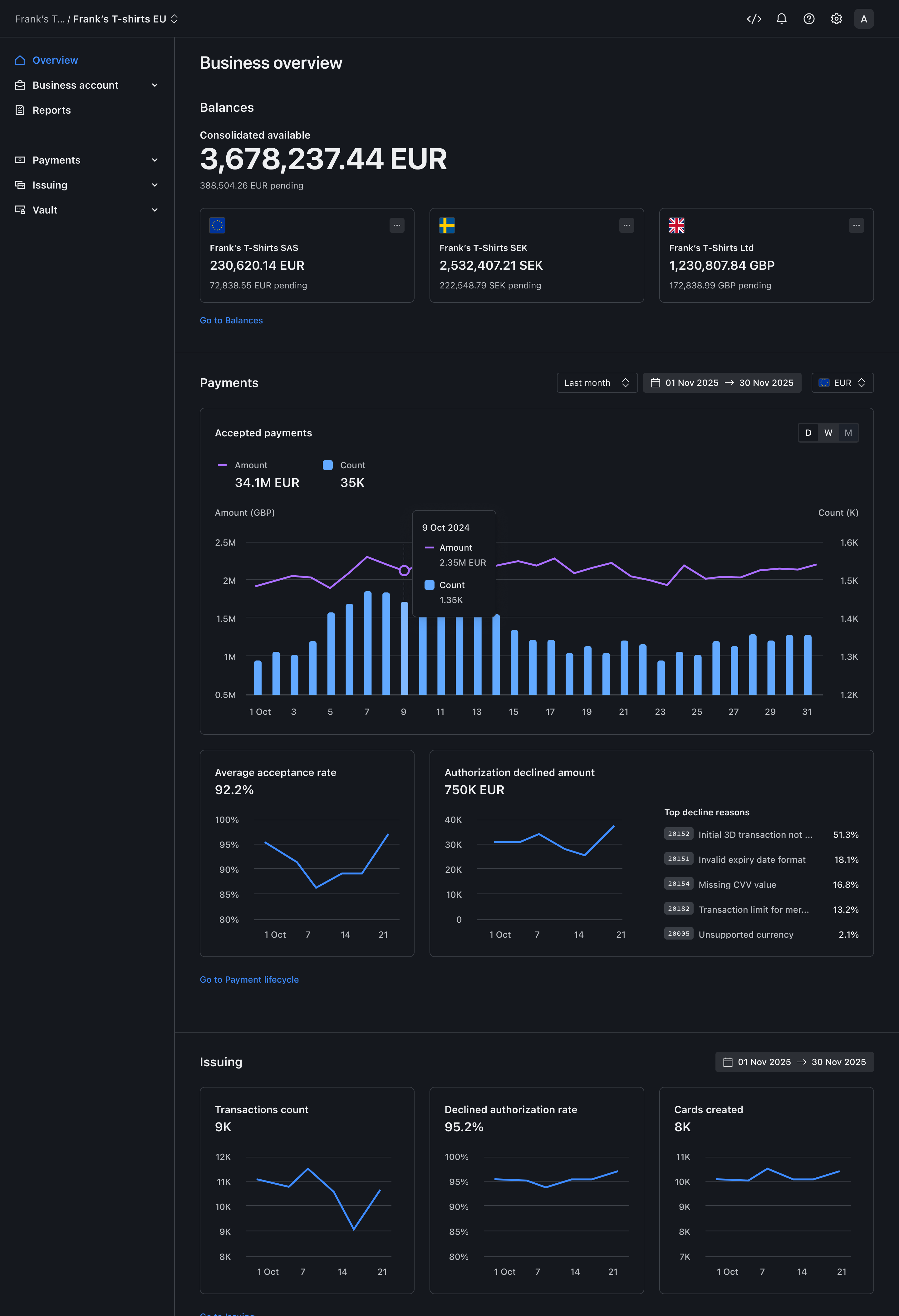Viewport: 899px width, 1316px height.
Task: Click the Go to Balances link
Action: (231, 321)
